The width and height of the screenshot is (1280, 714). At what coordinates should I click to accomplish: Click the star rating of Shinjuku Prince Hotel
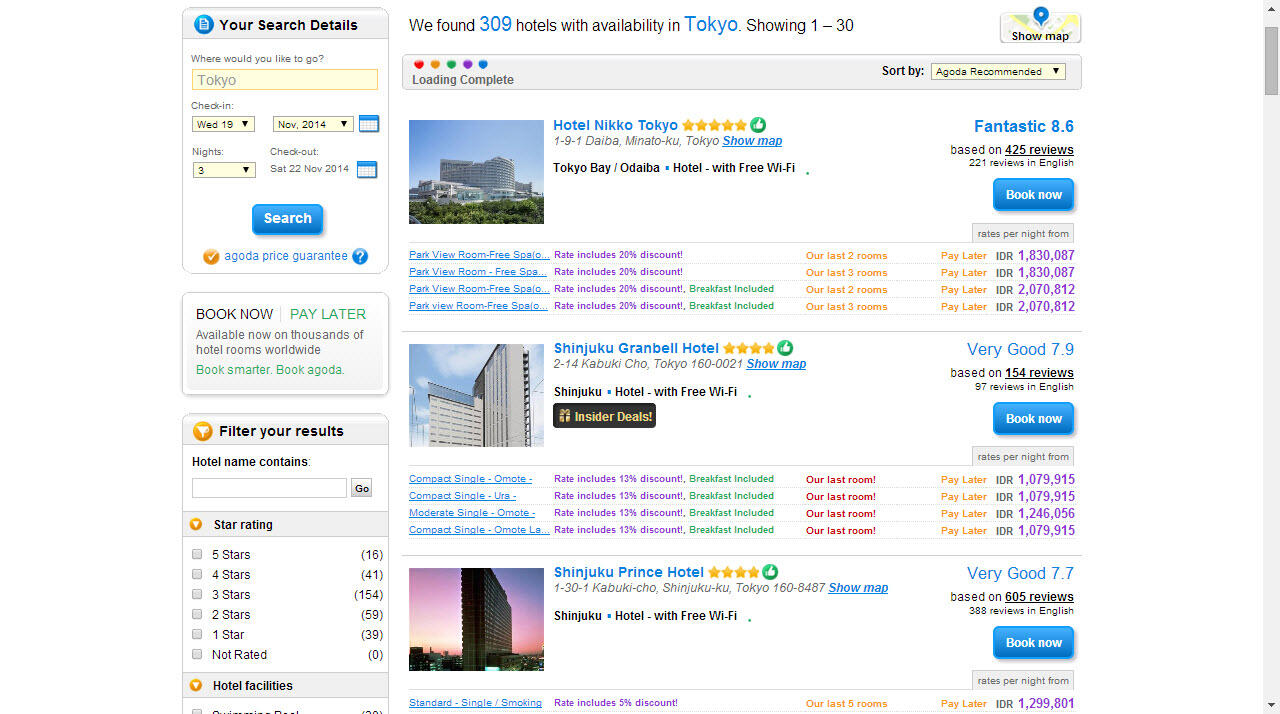pyautogui.click(x=734, y=573)
